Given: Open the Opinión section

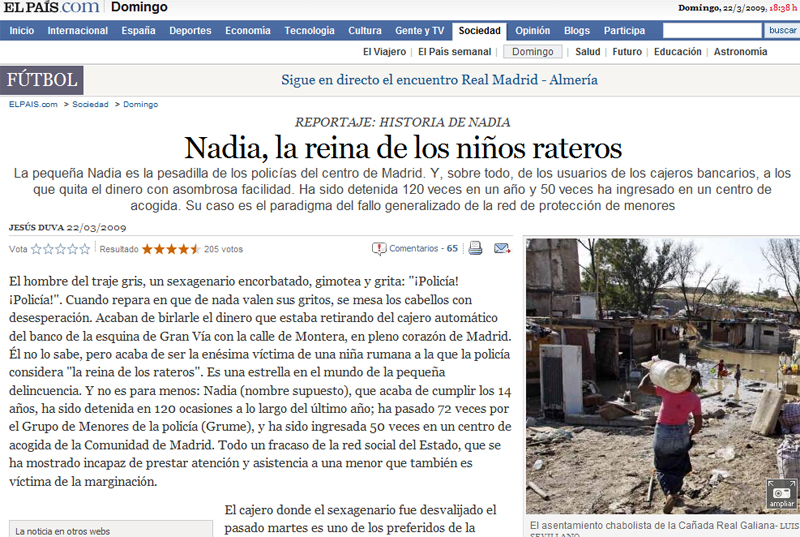Looking at the screenshot, I should coord(533,31).
